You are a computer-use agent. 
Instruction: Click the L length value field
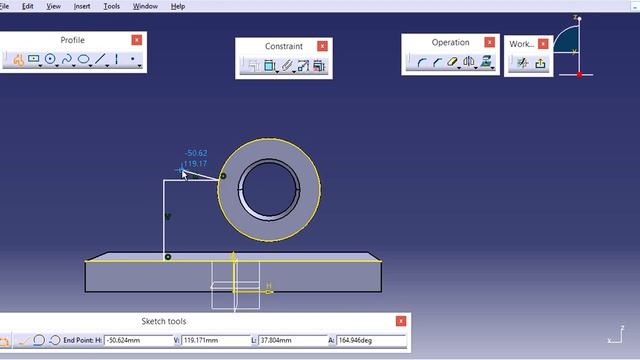pyautogui.click(x=293, y=340)
